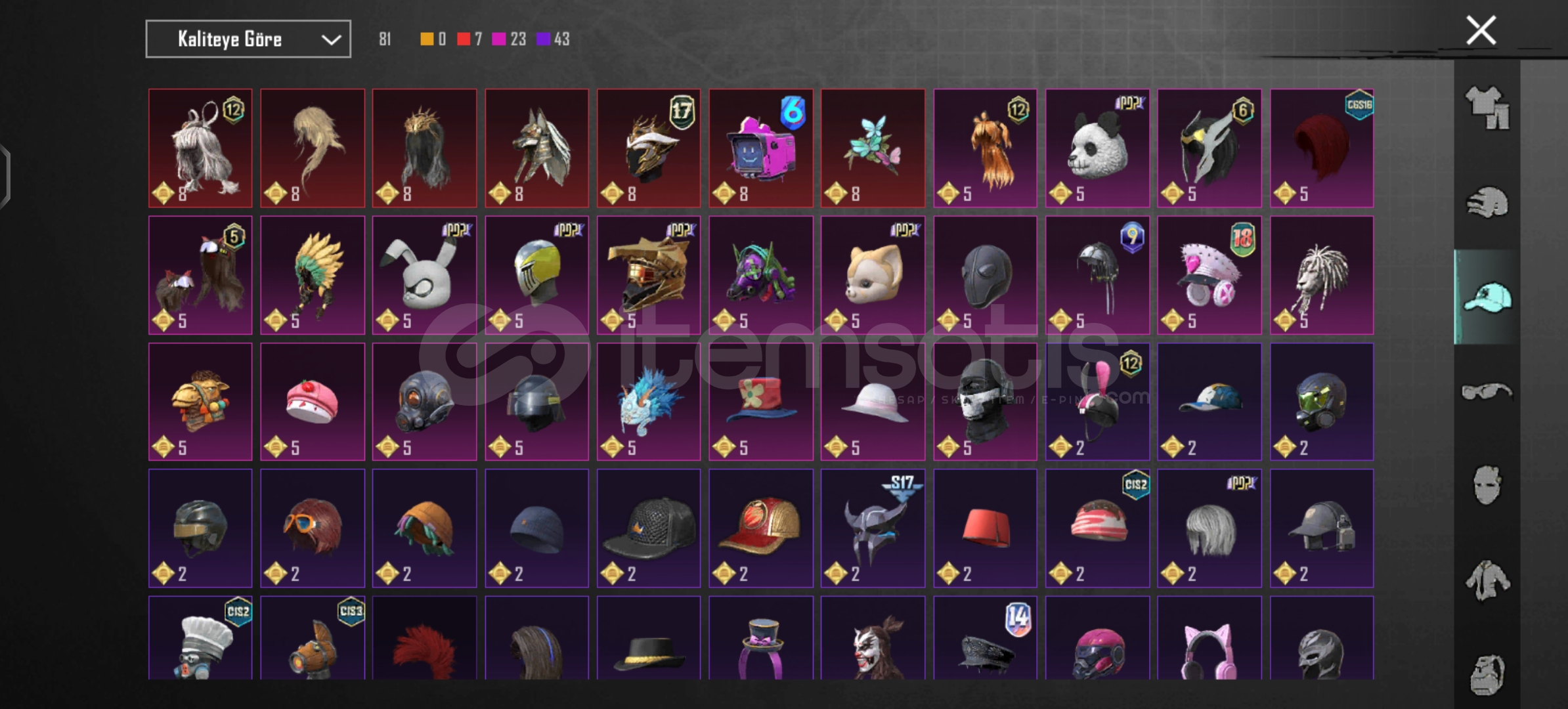Filter by pink quality count 23
This screenshot has height=709, width=1568.
pyautogui.click(x=509, y=39)
